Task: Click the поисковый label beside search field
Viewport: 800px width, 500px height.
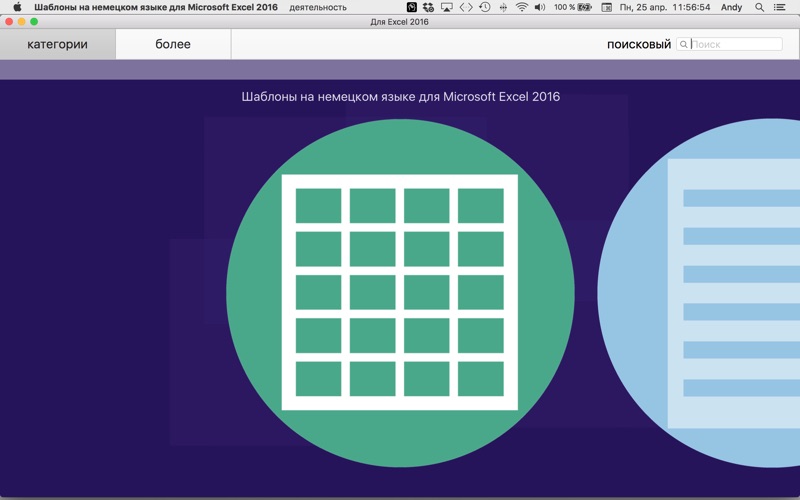Action: (x=639, y=44)
